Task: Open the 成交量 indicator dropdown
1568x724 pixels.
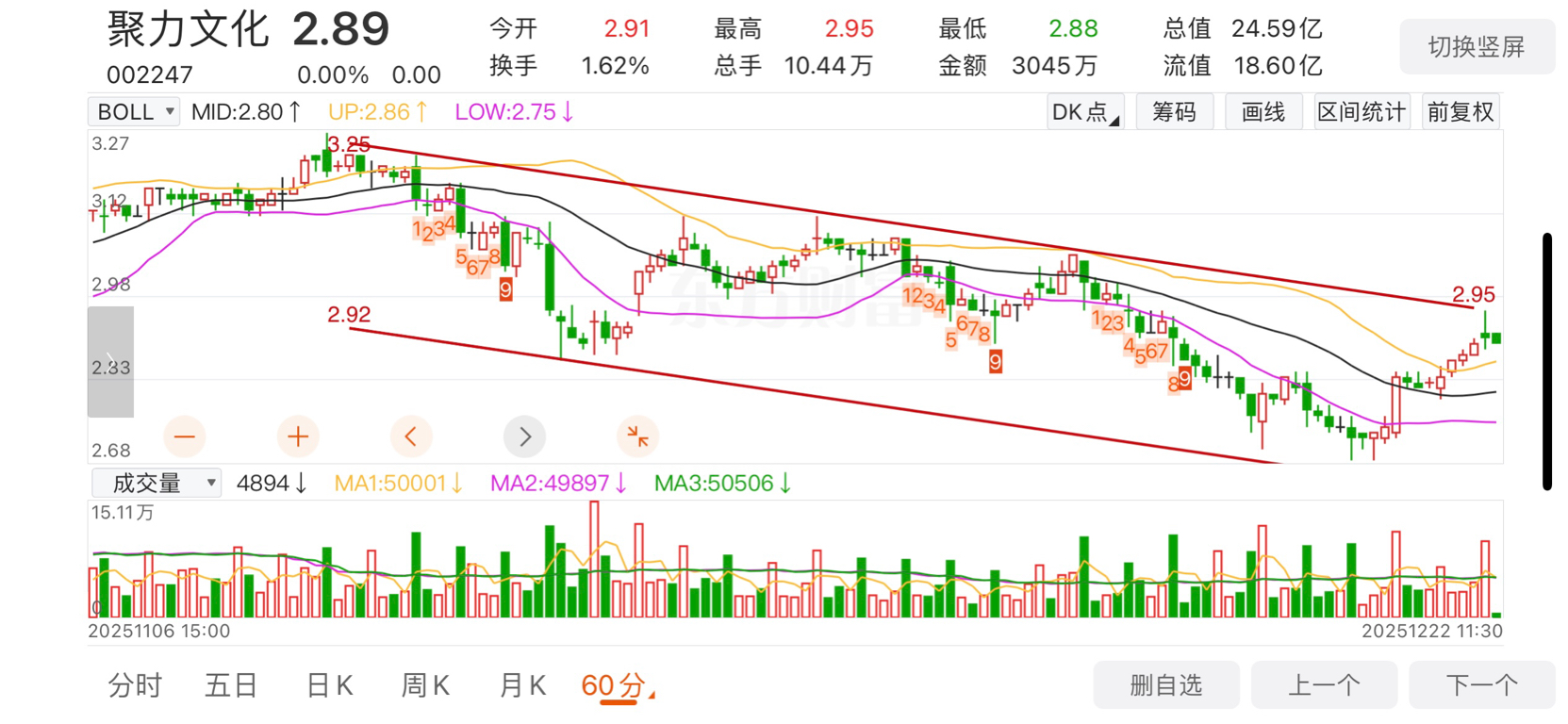Action: 157,484
